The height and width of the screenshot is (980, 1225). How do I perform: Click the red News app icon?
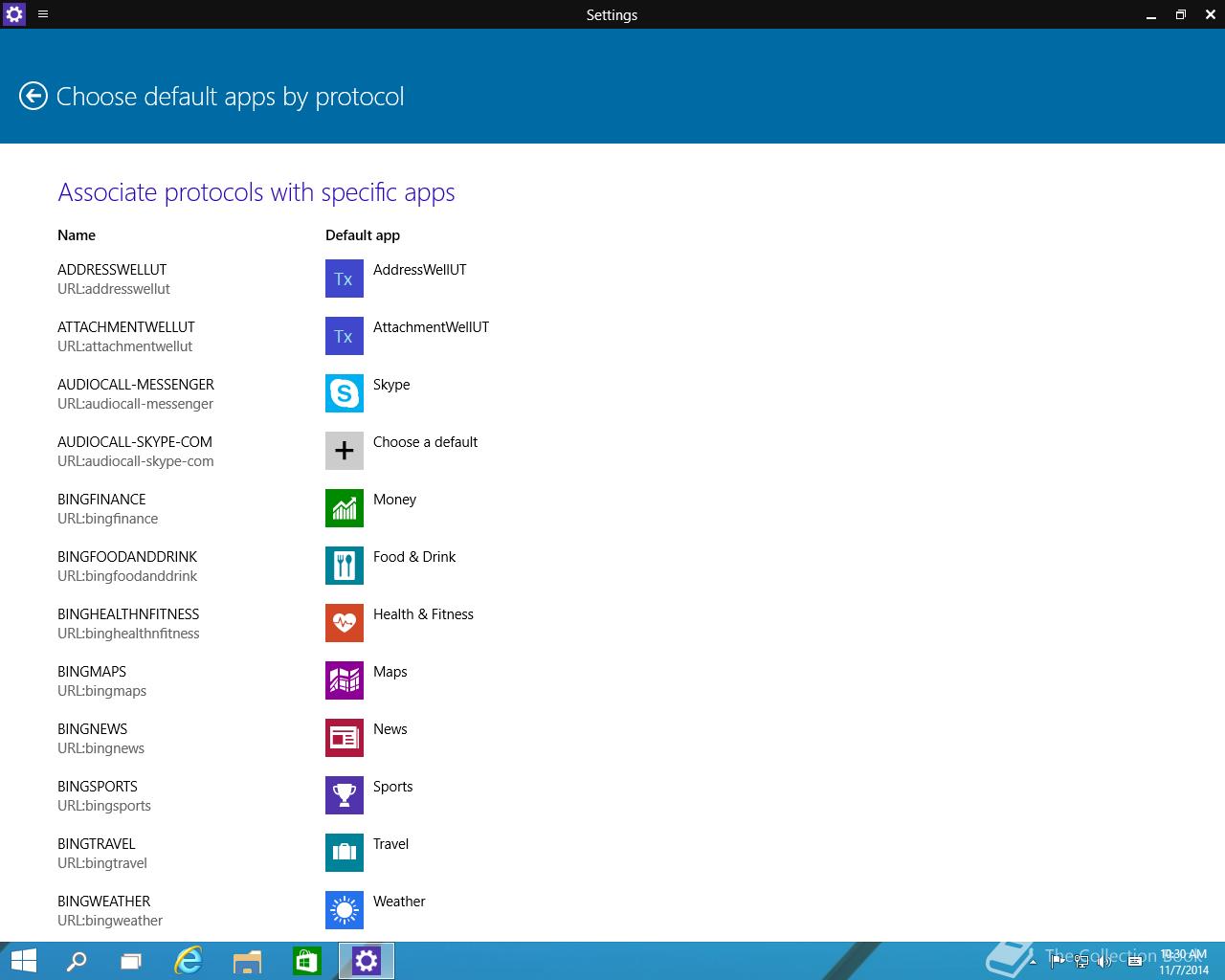pyautogui.click(x=345, y=738)
